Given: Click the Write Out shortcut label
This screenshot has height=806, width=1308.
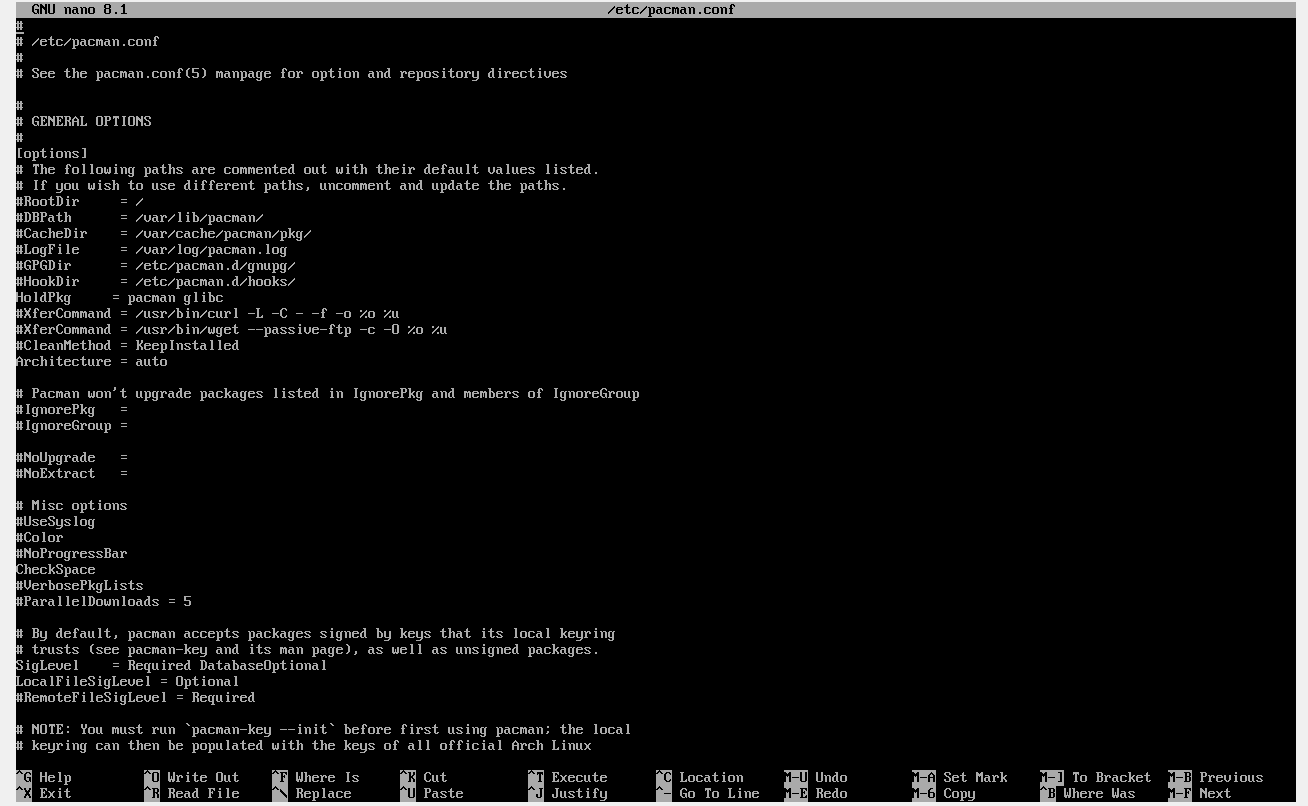Looking at the screenshot, I should click(202, 777).
